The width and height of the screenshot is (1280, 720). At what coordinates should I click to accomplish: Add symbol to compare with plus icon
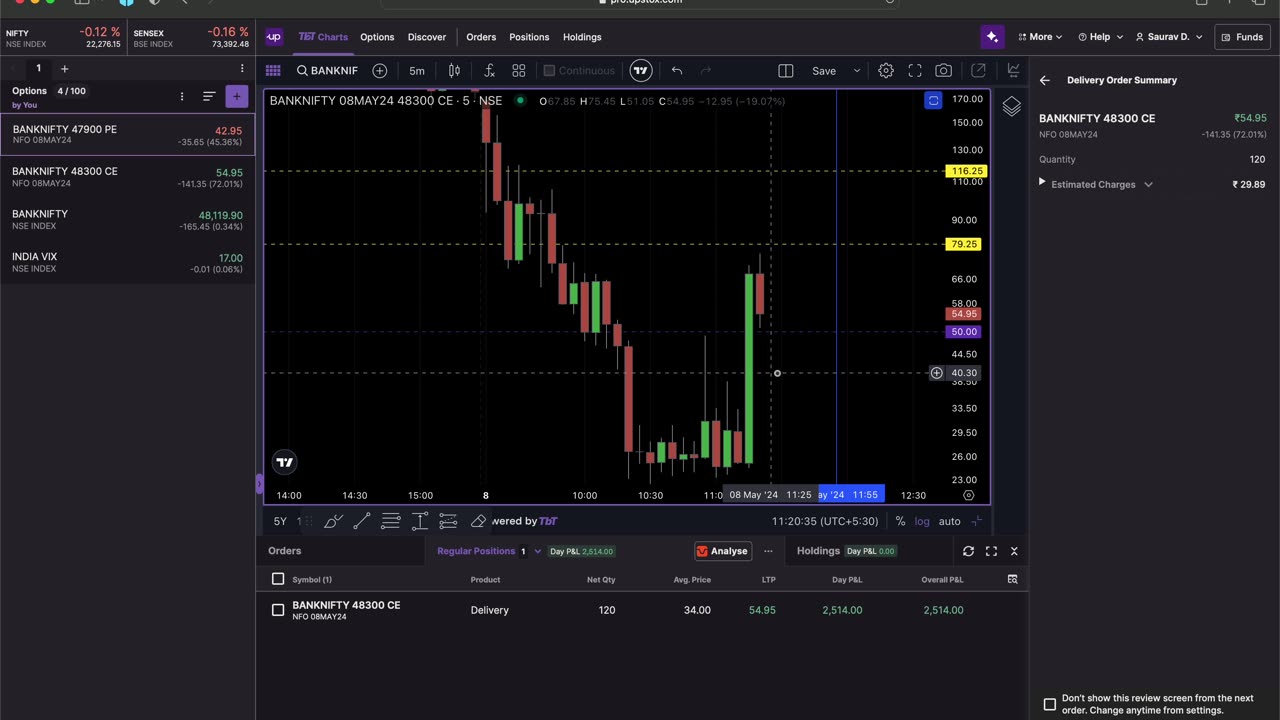pyautogui.click(x=380, y=71)
